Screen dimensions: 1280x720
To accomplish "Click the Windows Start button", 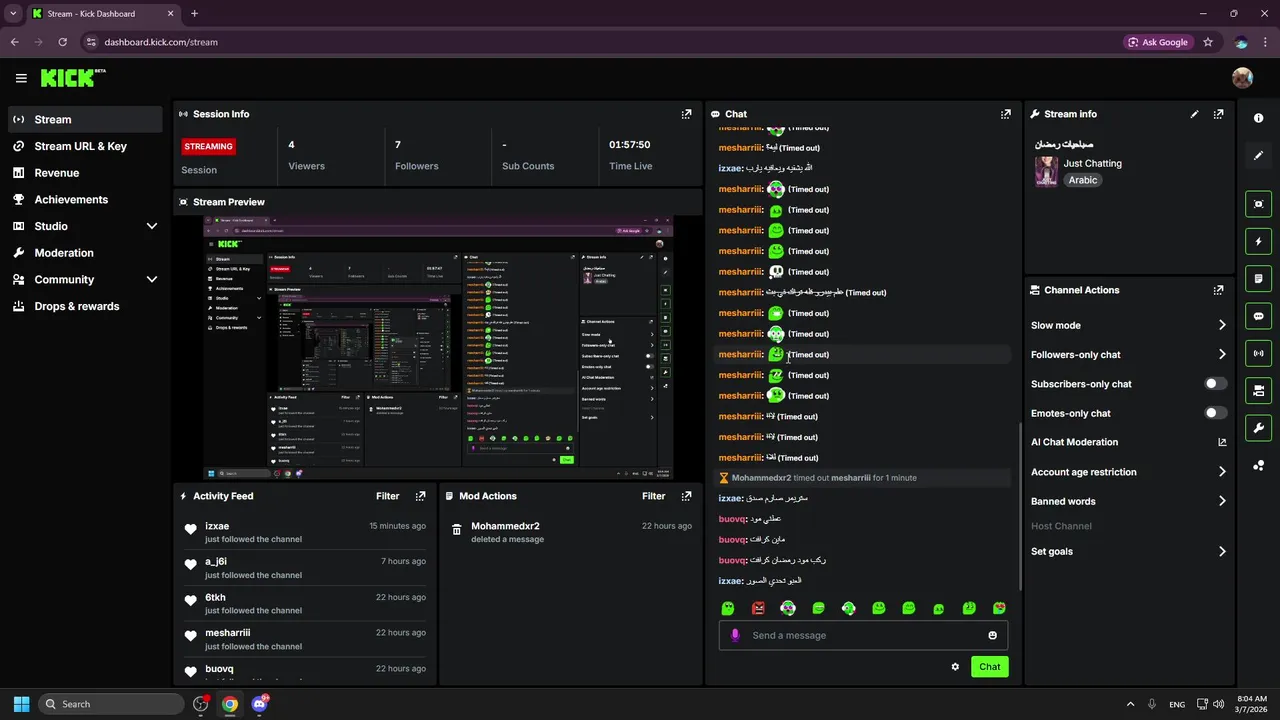I will point(21,704).
